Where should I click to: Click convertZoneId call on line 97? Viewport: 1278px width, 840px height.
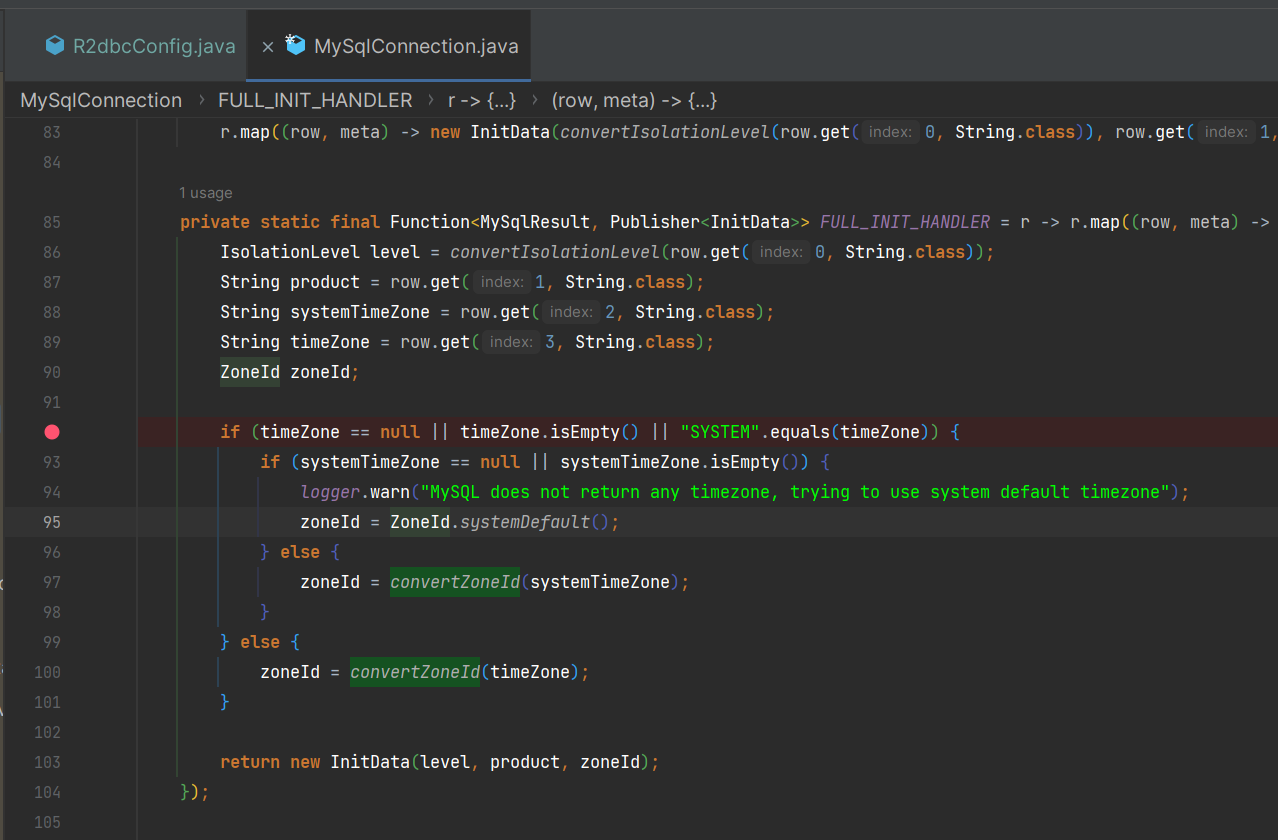(455, 582)
